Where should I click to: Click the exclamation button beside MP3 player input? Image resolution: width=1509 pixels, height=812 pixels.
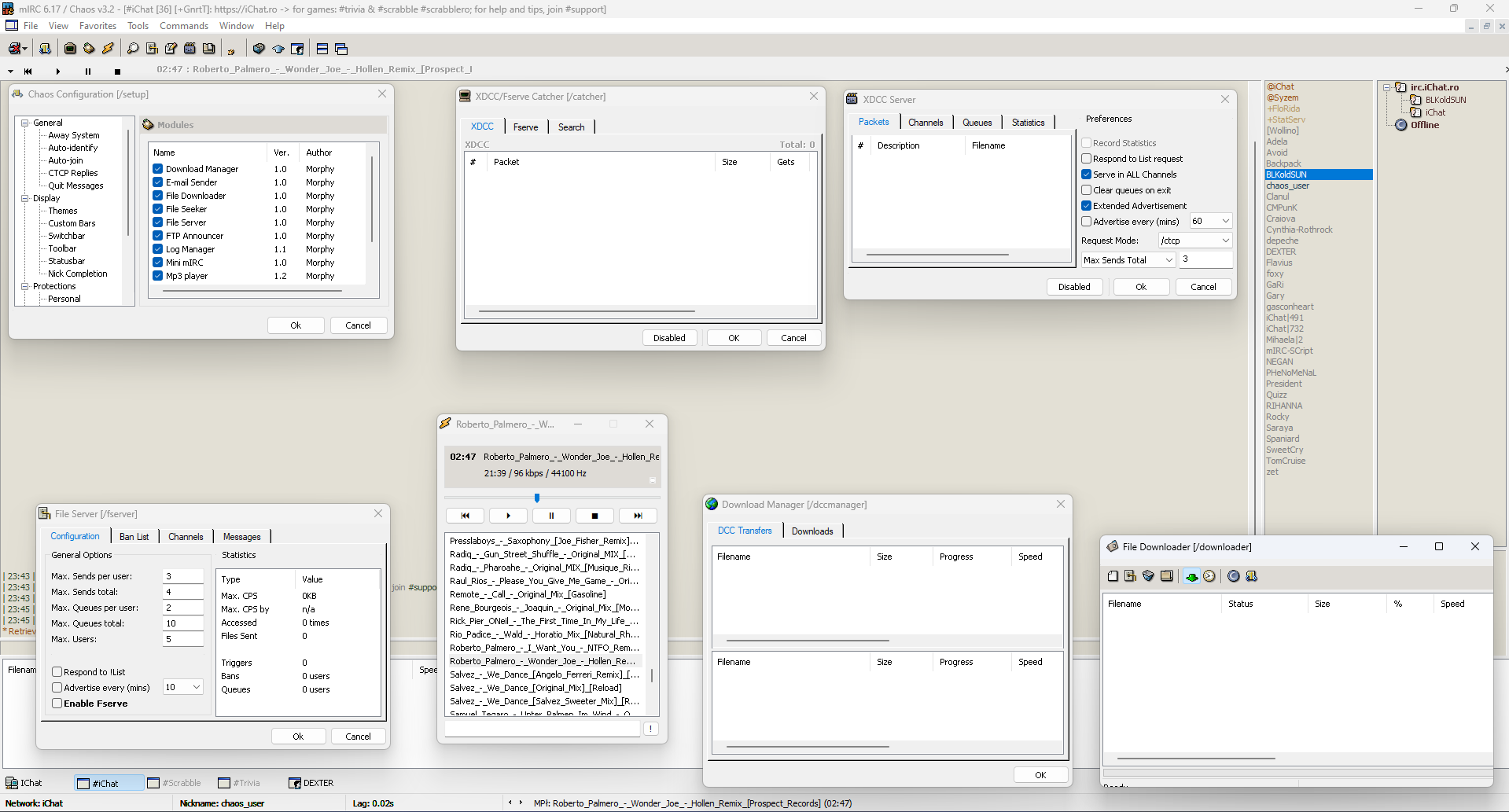point(651,729)
